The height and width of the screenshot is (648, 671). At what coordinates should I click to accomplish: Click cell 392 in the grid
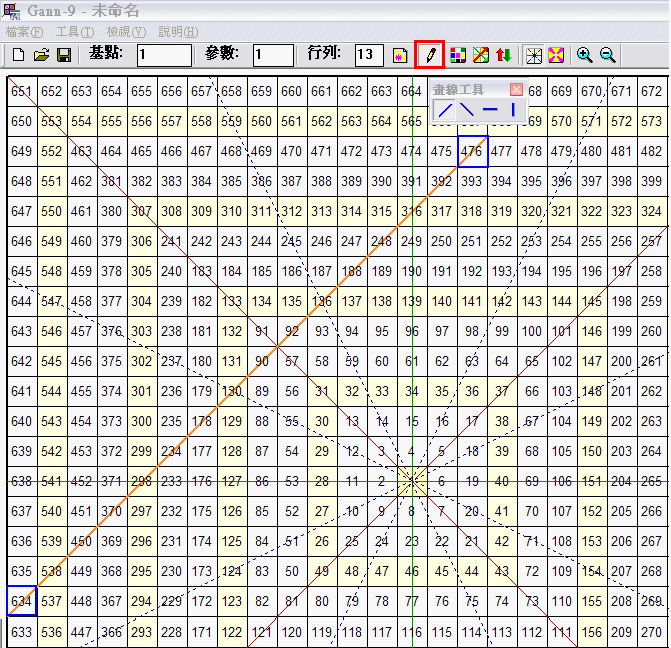(442, 181)
